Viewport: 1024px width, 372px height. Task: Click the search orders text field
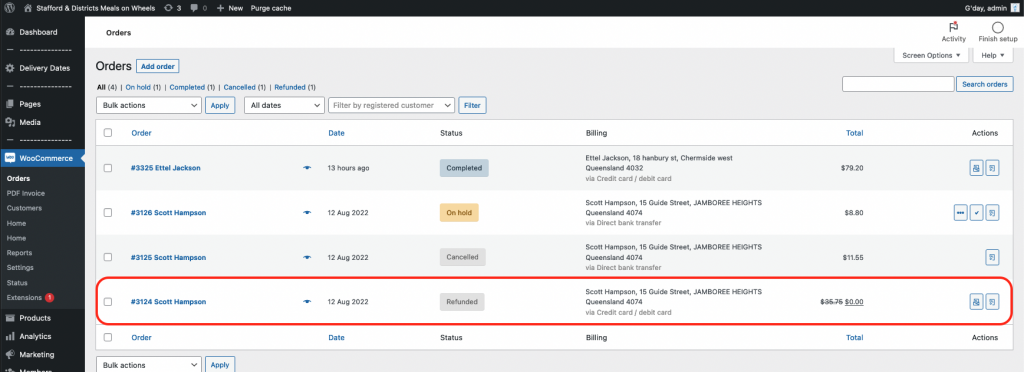pyautogui.click(x=898, y=84)
